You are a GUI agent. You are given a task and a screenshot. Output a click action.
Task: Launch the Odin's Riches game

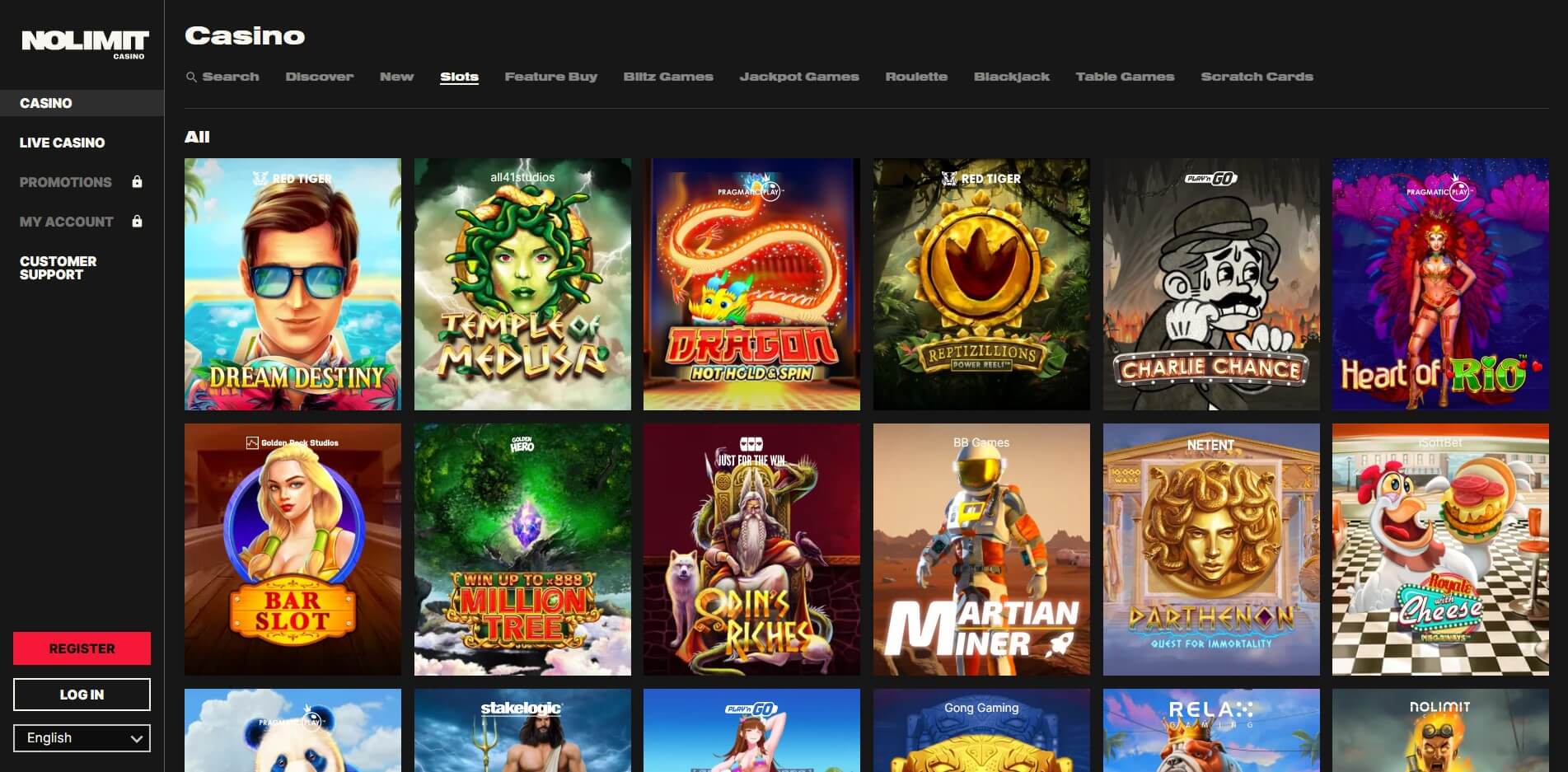(751, 550)
